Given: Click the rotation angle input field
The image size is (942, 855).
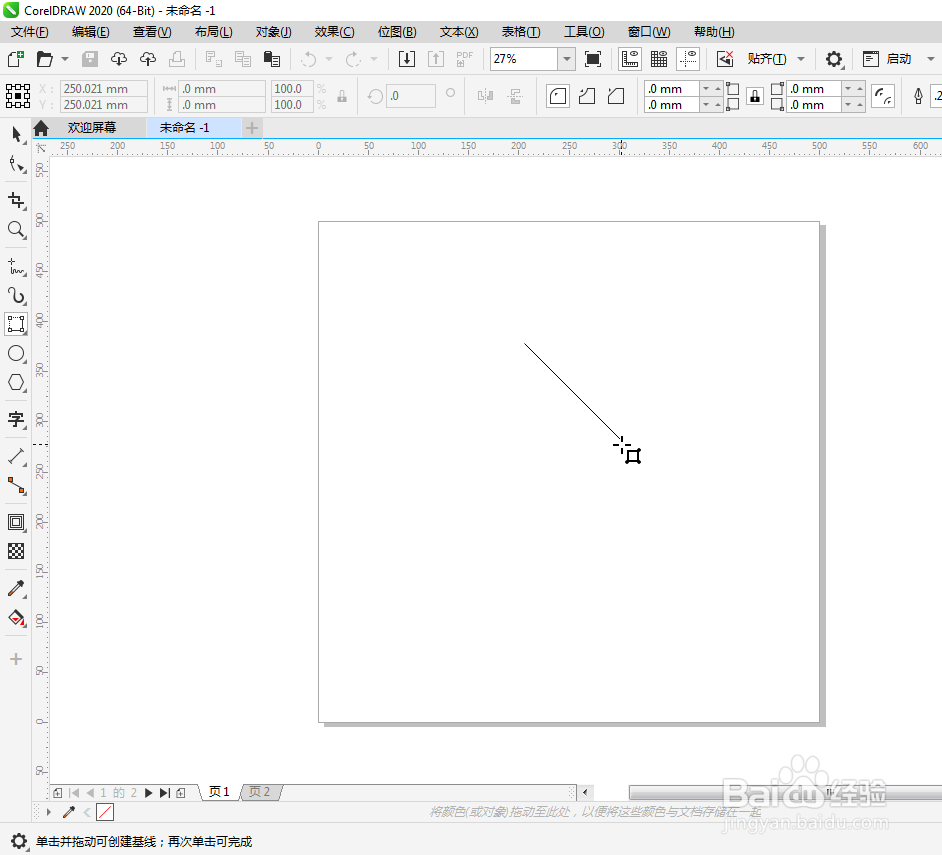Looking at the screenshot, I should point(411,96).
